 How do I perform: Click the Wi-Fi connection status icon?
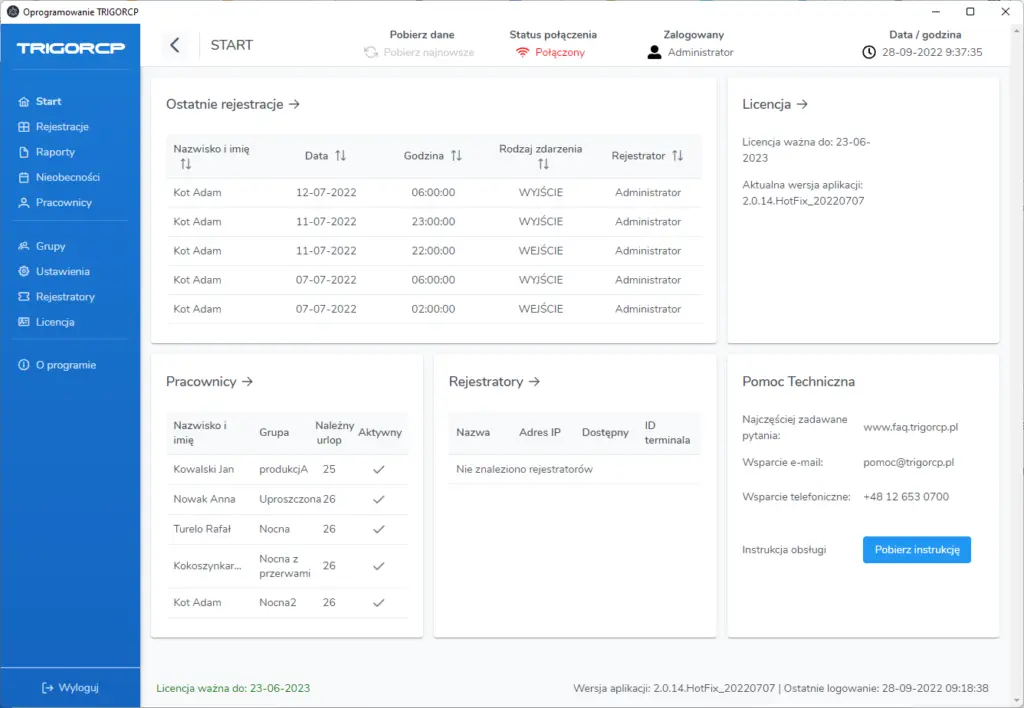point(522,52)
